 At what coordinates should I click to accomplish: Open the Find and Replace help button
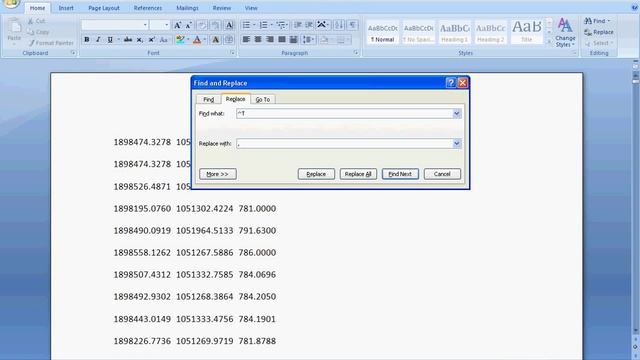click(x=451, y=83)
